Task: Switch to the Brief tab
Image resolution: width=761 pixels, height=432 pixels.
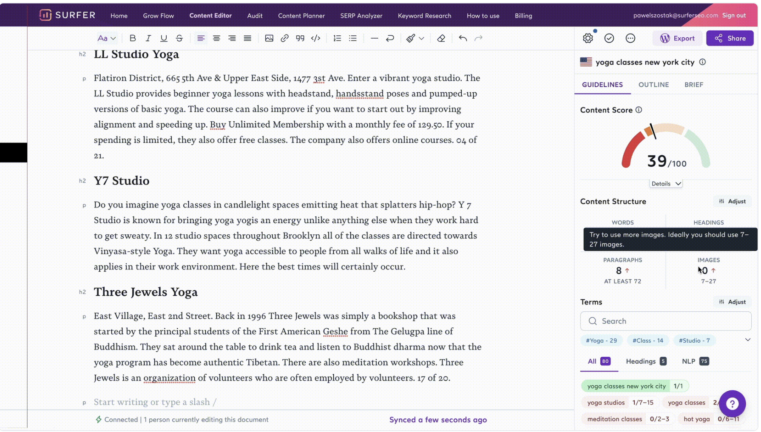Action: (694, 84)
